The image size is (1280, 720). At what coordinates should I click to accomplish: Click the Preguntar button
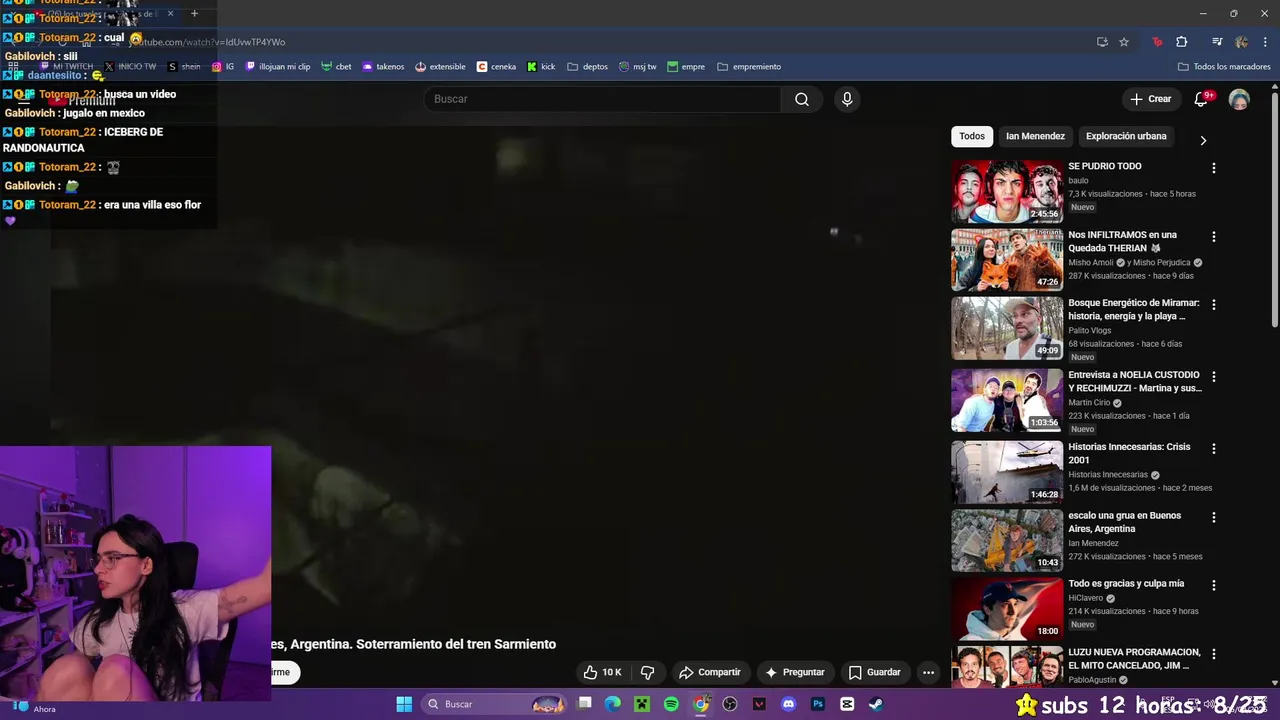pos(794,672)
